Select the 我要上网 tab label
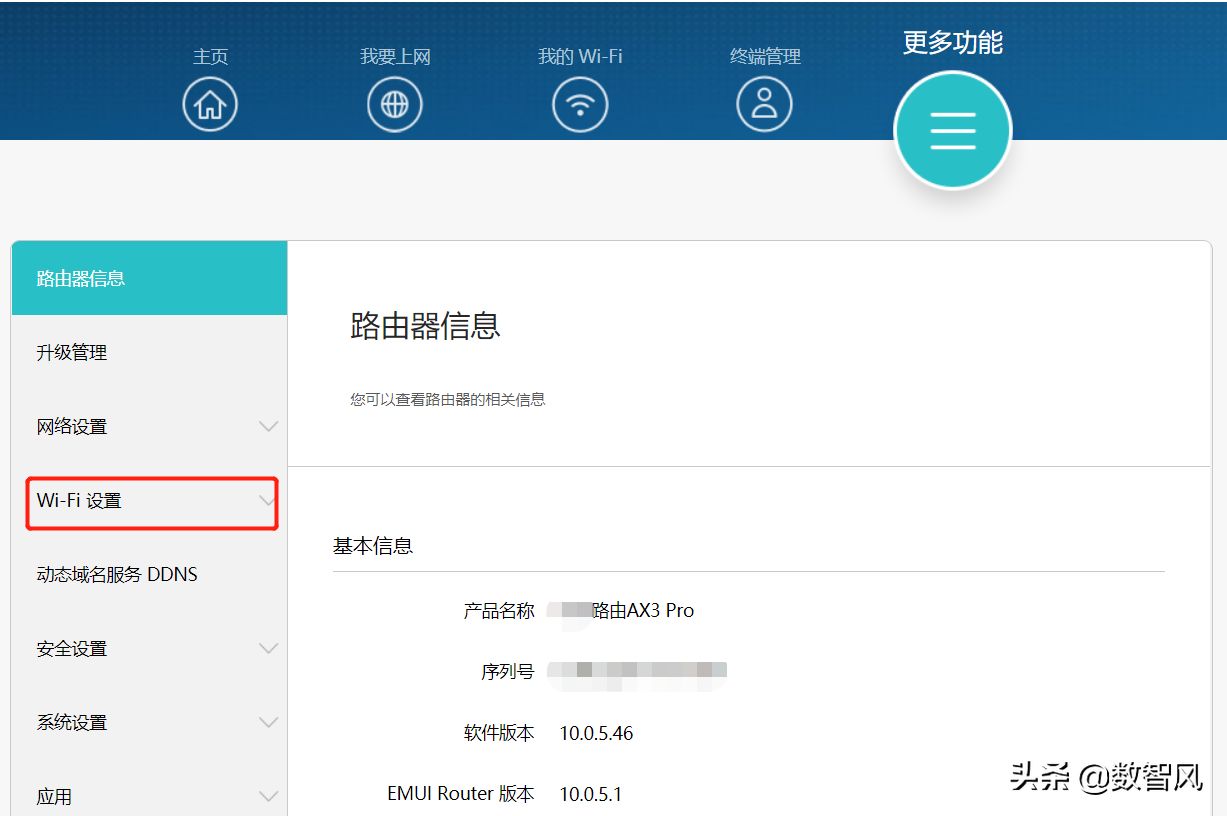This screenshot has width=1227, height=816. pyautogui.click(x=395, y=57)
